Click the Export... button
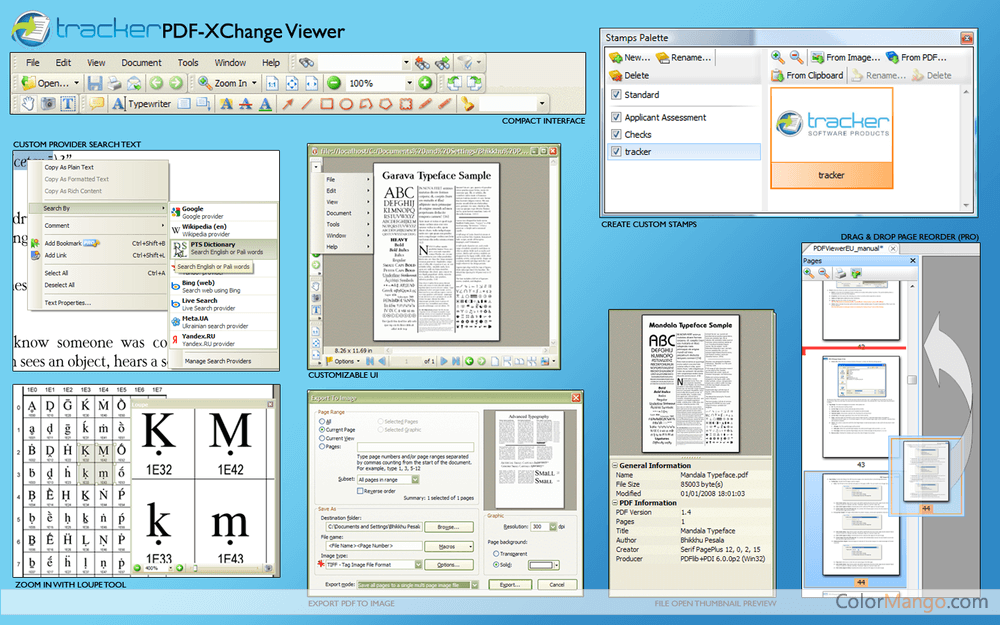Screen dimensions: 1000x625 click(510, 585)
